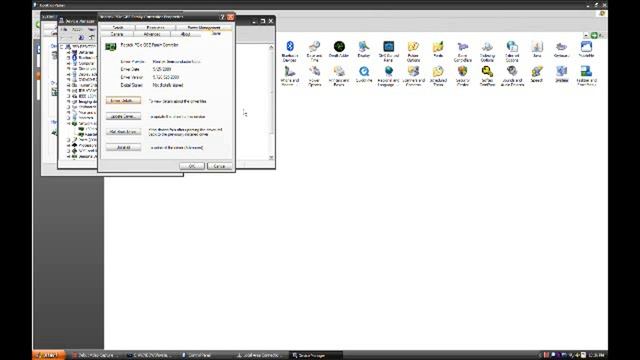Select the Computer node in device tree

pyautogui.click(x=86, y=63)
